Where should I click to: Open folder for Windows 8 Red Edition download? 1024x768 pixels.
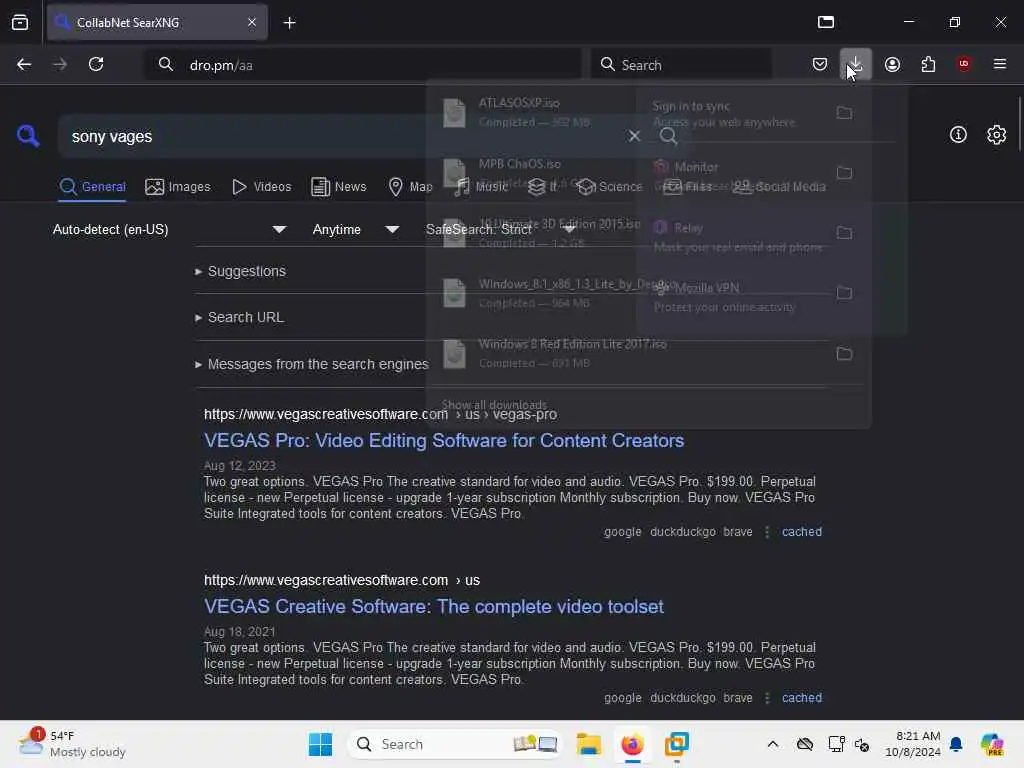coord(844,354)
